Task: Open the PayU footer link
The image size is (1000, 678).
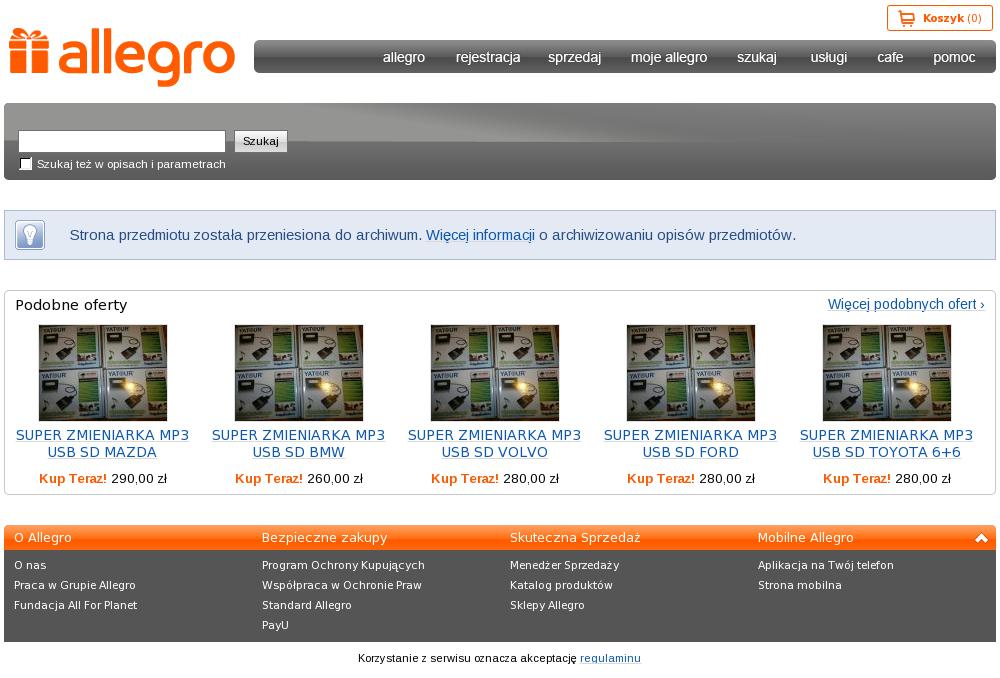Action: [276, 625]
